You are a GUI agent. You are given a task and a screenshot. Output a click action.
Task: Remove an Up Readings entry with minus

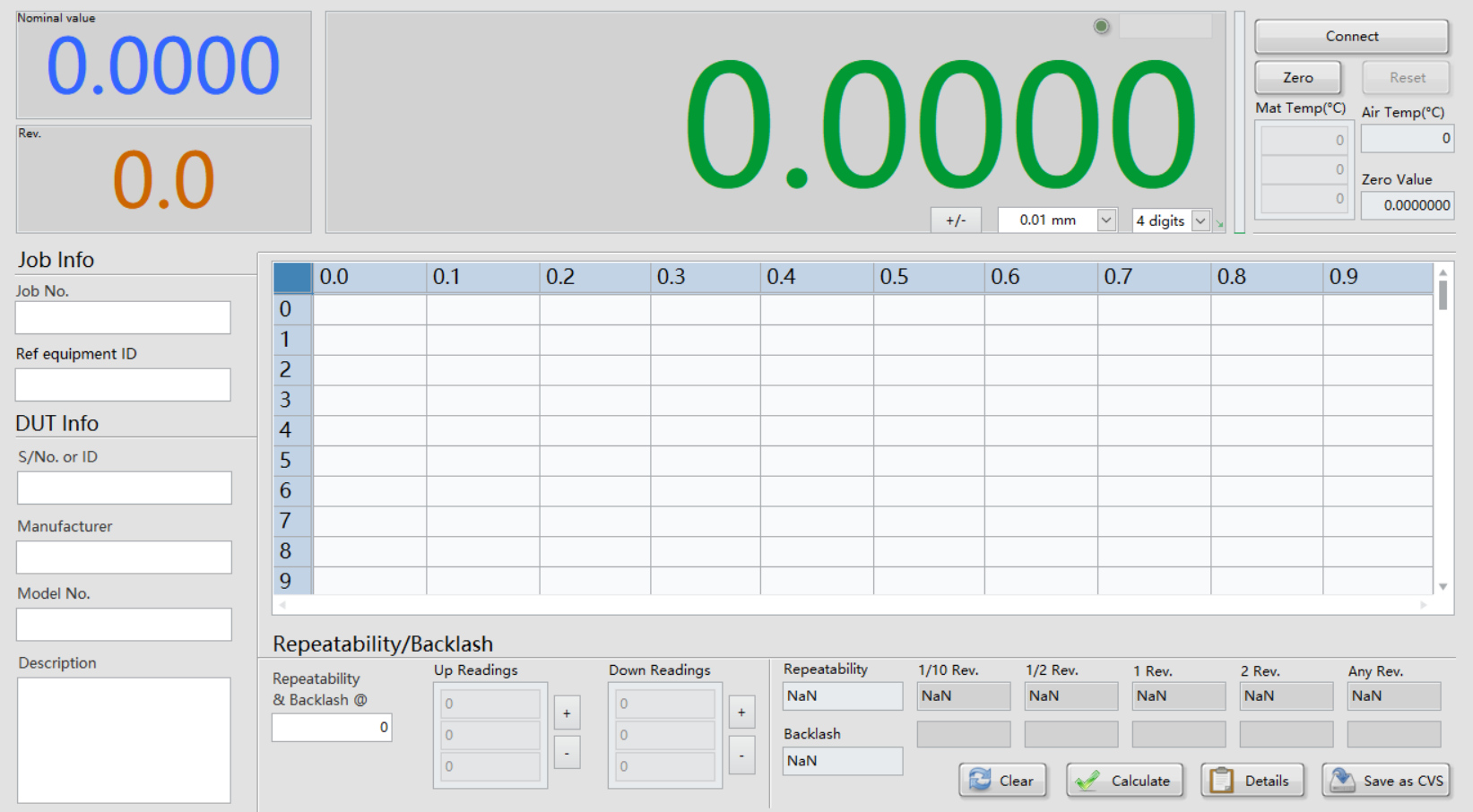(567, 754)
